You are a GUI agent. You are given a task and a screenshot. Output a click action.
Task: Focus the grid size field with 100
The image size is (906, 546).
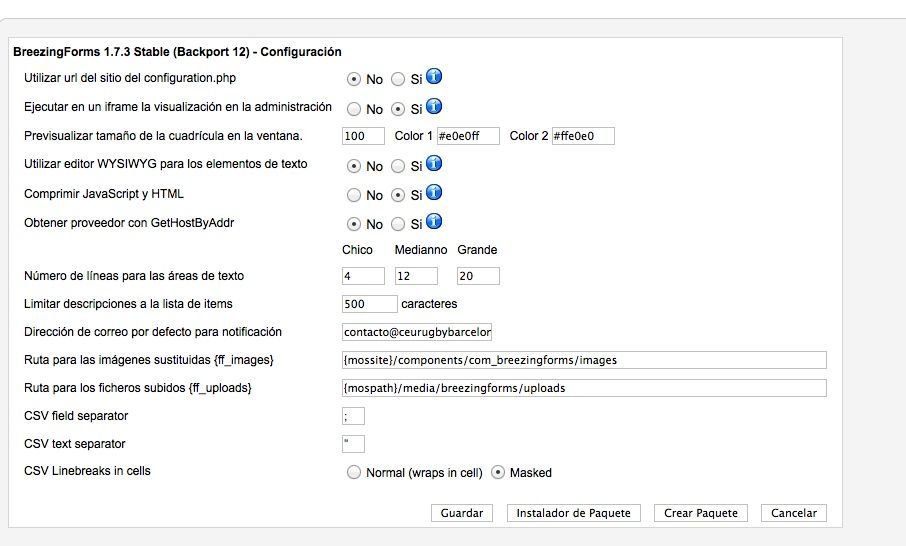coord(363,136)
